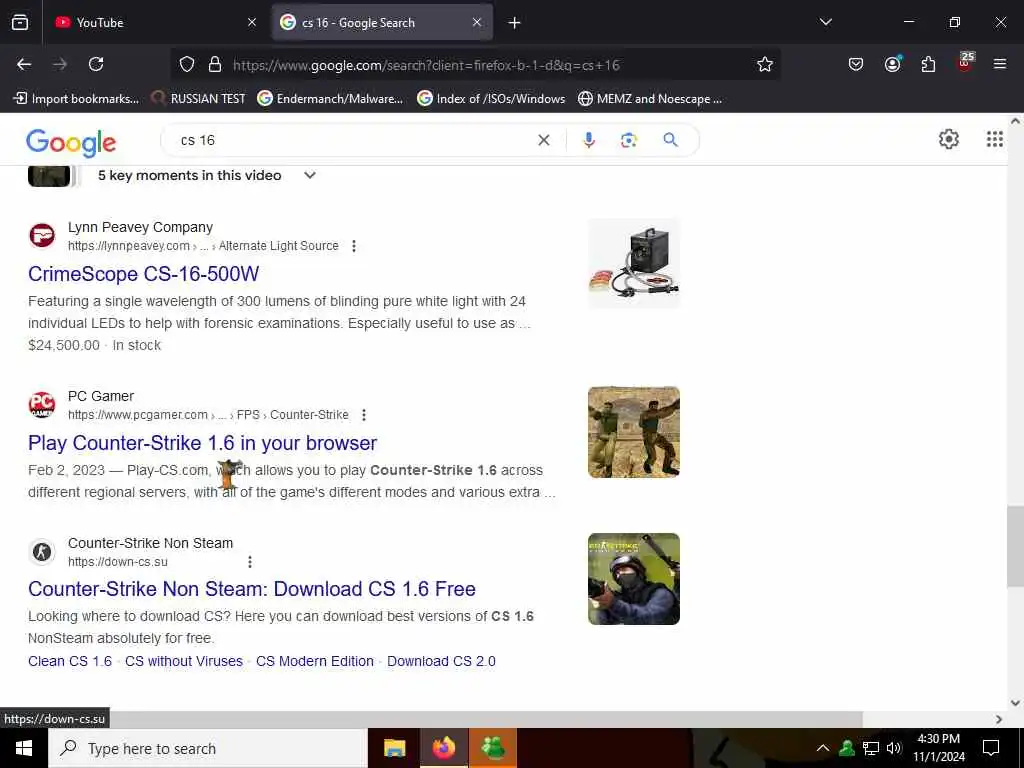Open the Firefox hamburger menu
The width and height of the screenshot is (1024, 768).
point(1000,64)
